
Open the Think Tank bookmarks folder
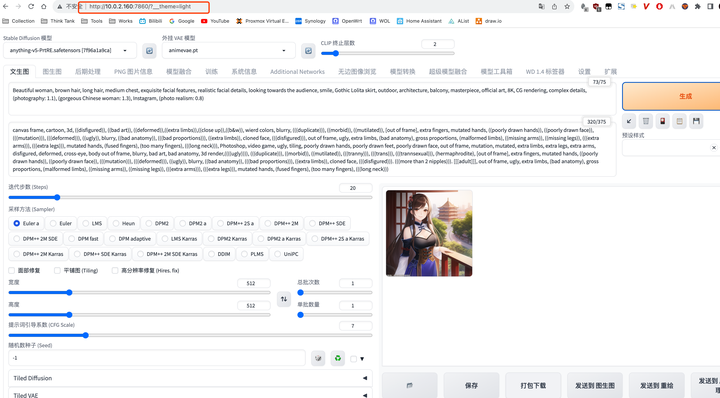pos(58,21)
